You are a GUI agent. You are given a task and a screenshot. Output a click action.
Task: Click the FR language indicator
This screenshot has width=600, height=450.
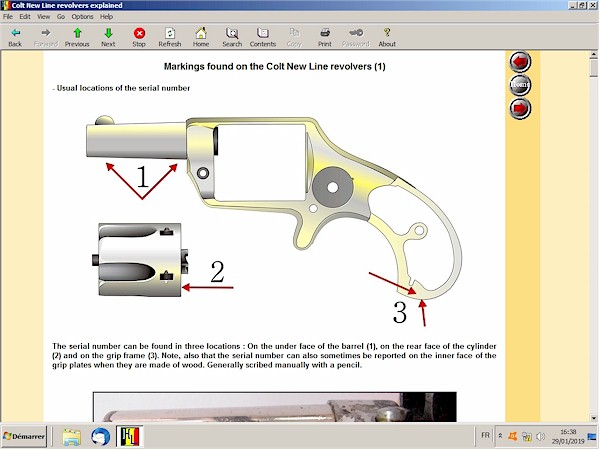point(485,435)
